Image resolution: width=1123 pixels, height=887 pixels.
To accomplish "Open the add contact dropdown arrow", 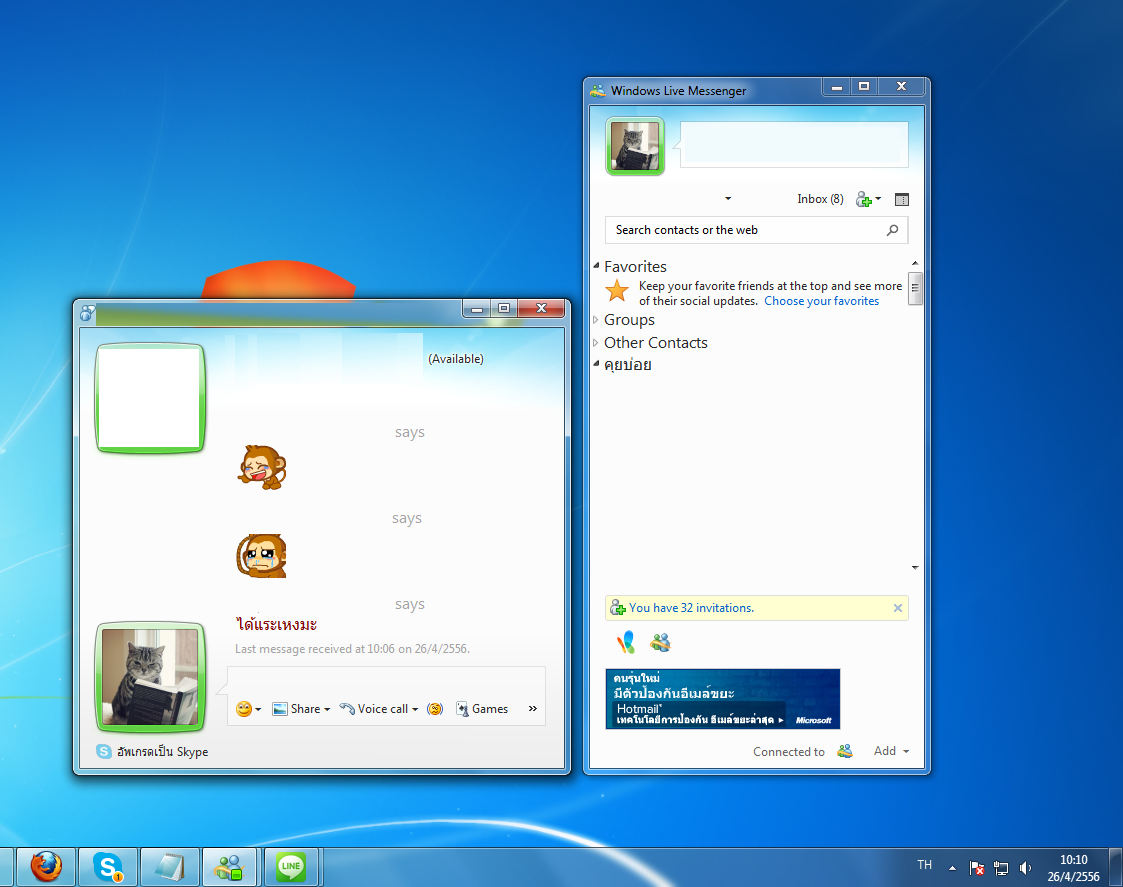I will [x=878, y=199].
